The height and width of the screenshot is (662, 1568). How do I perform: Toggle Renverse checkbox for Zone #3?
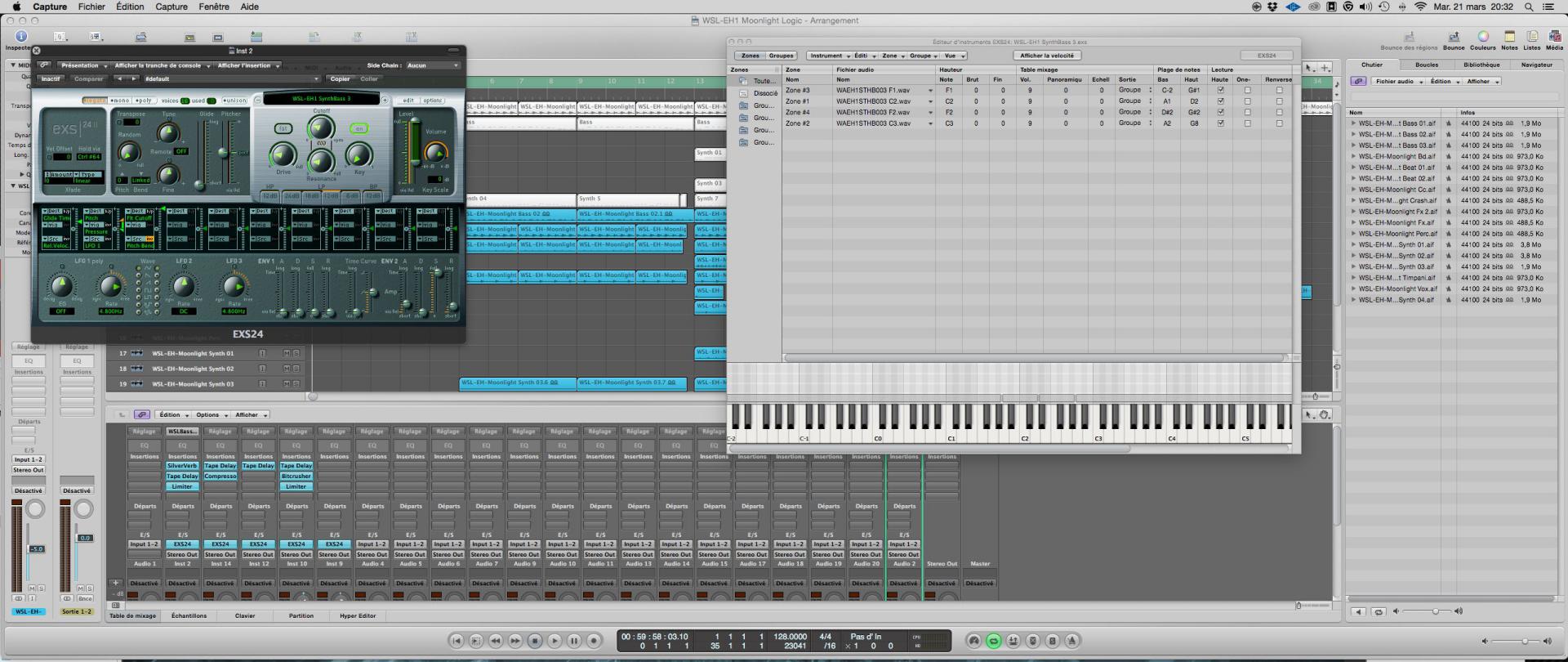[x=1279, y=91]
